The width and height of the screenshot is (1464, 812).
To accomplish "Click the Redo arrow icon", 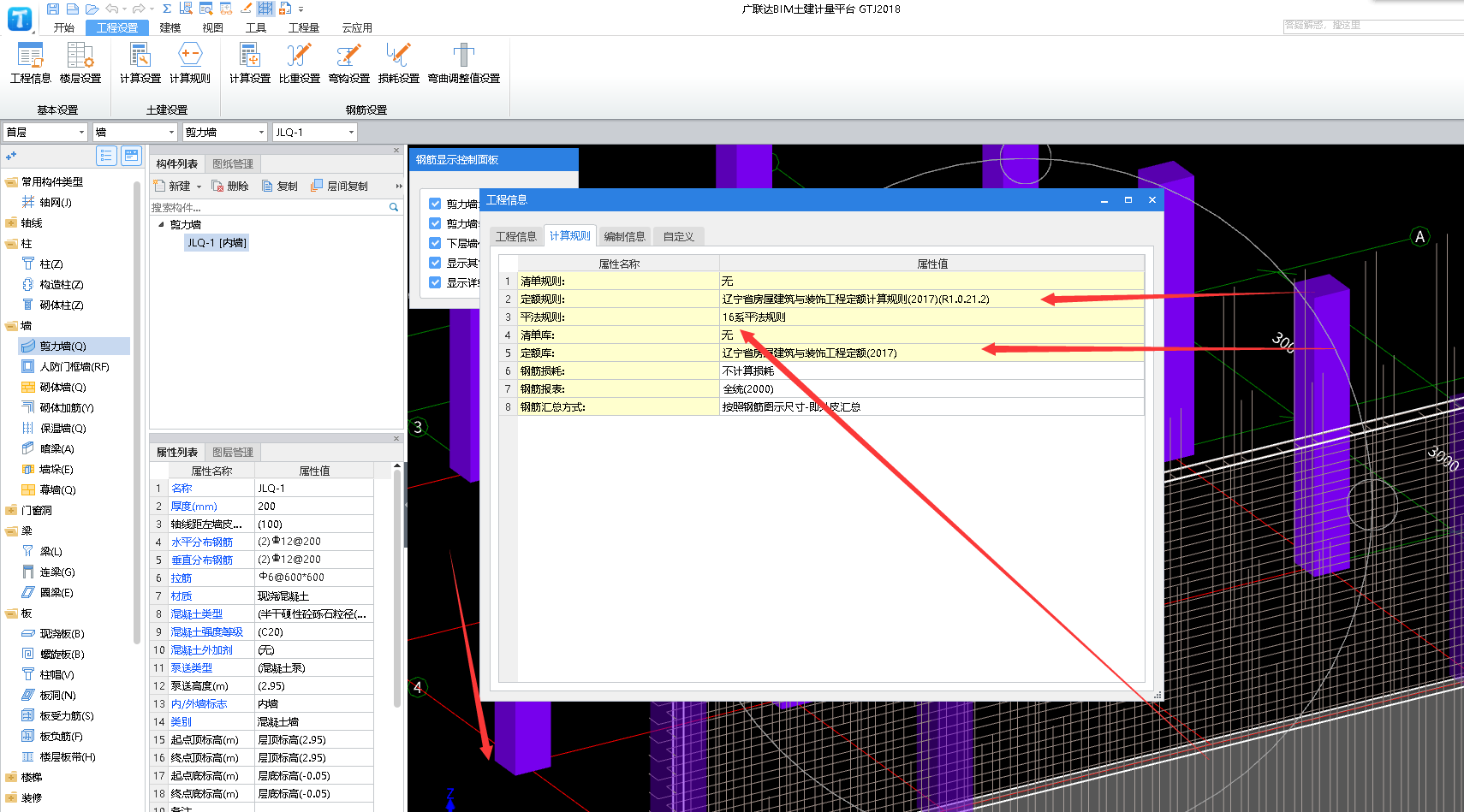I will 139,9.
